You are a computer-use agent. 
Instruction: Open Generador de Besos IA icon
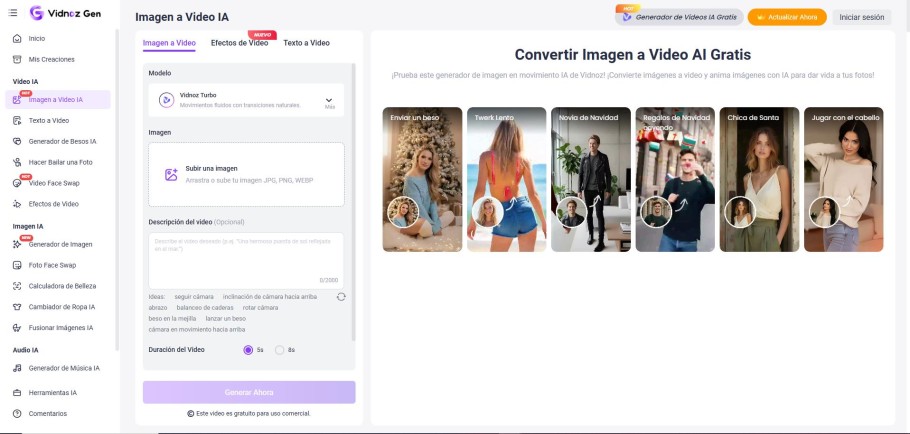[17, 141]
